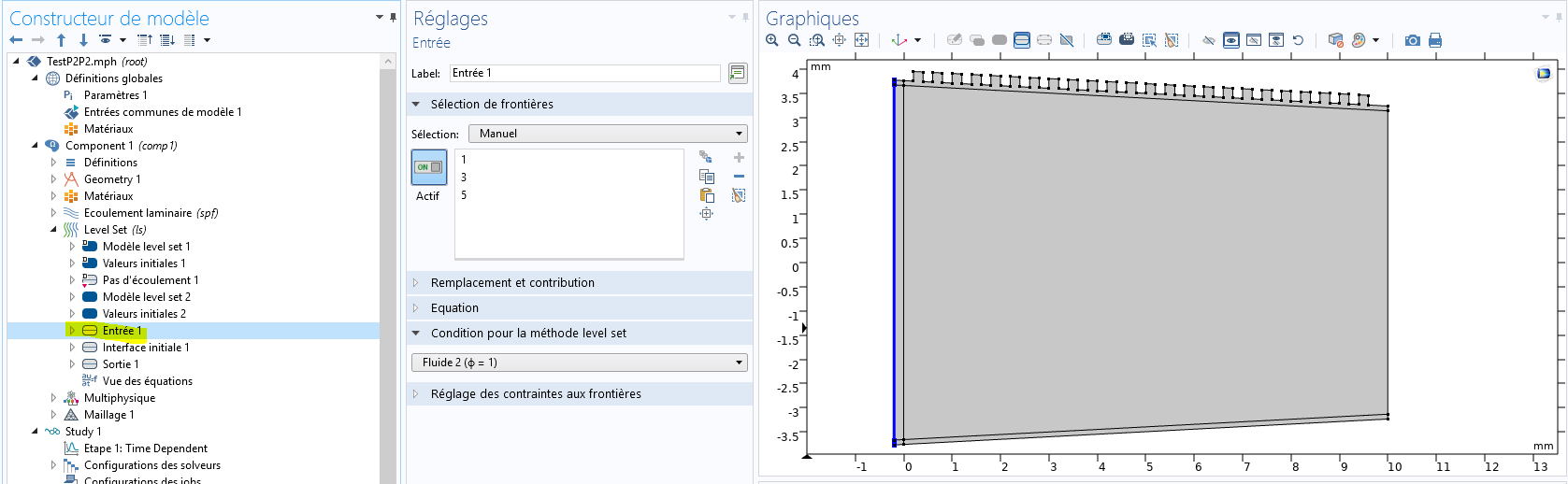Open the Fluide 2 level set condition dropdown
The height and width of the screenshot is (484, 1568).
tap(579, 363)
